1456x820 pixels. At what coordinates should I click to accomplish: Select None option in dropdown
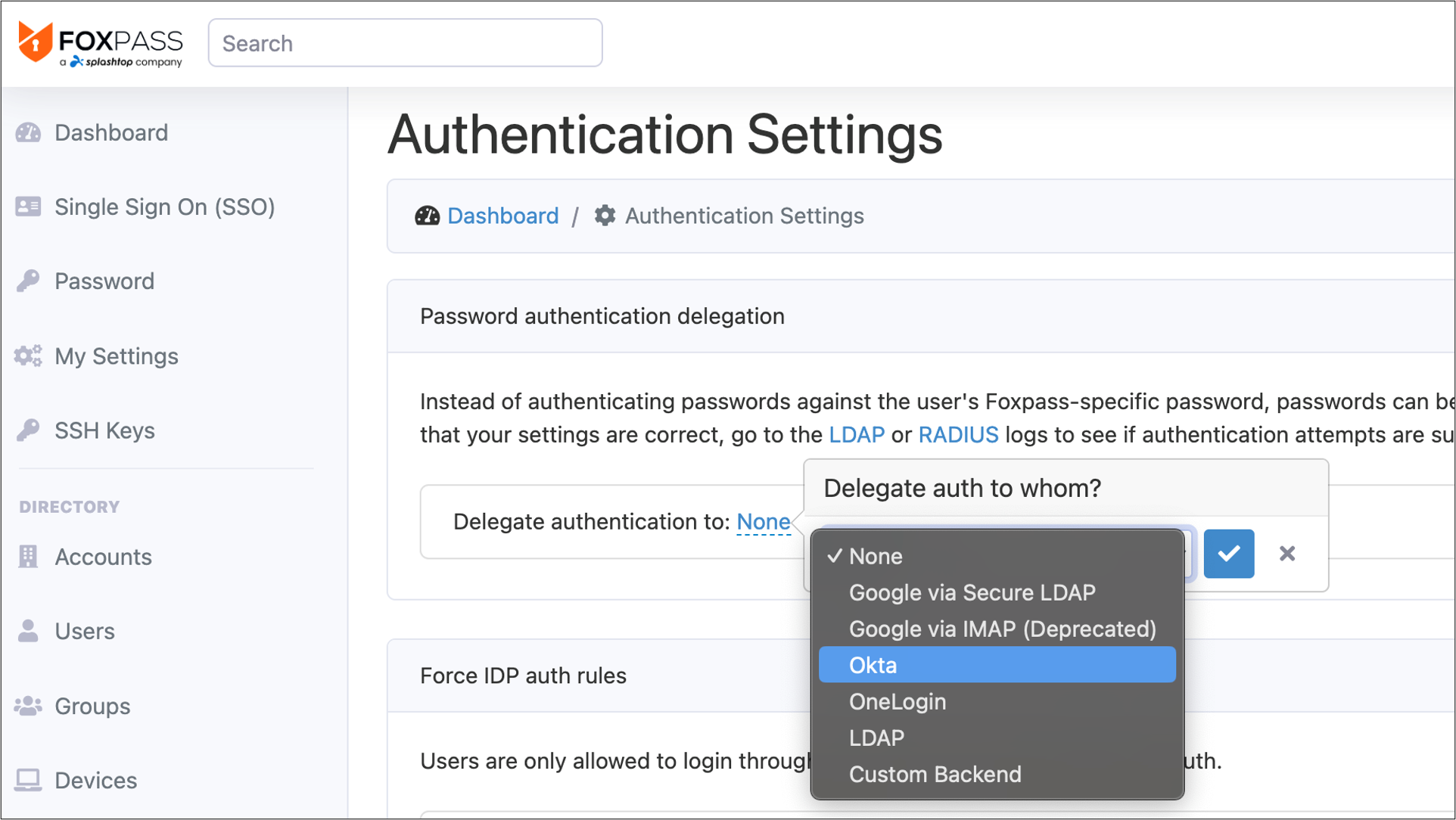pyautogui.click(x=997, y=556)
